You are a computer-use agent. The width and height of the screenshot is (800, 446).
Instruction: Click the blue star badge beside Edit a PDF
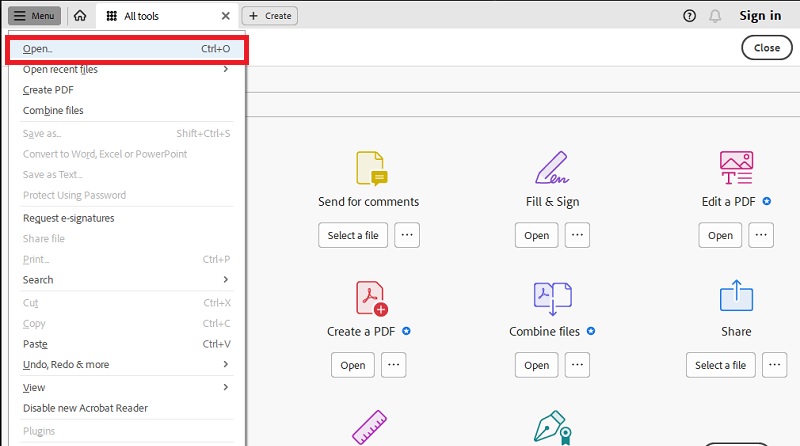(x=766, y=201)
